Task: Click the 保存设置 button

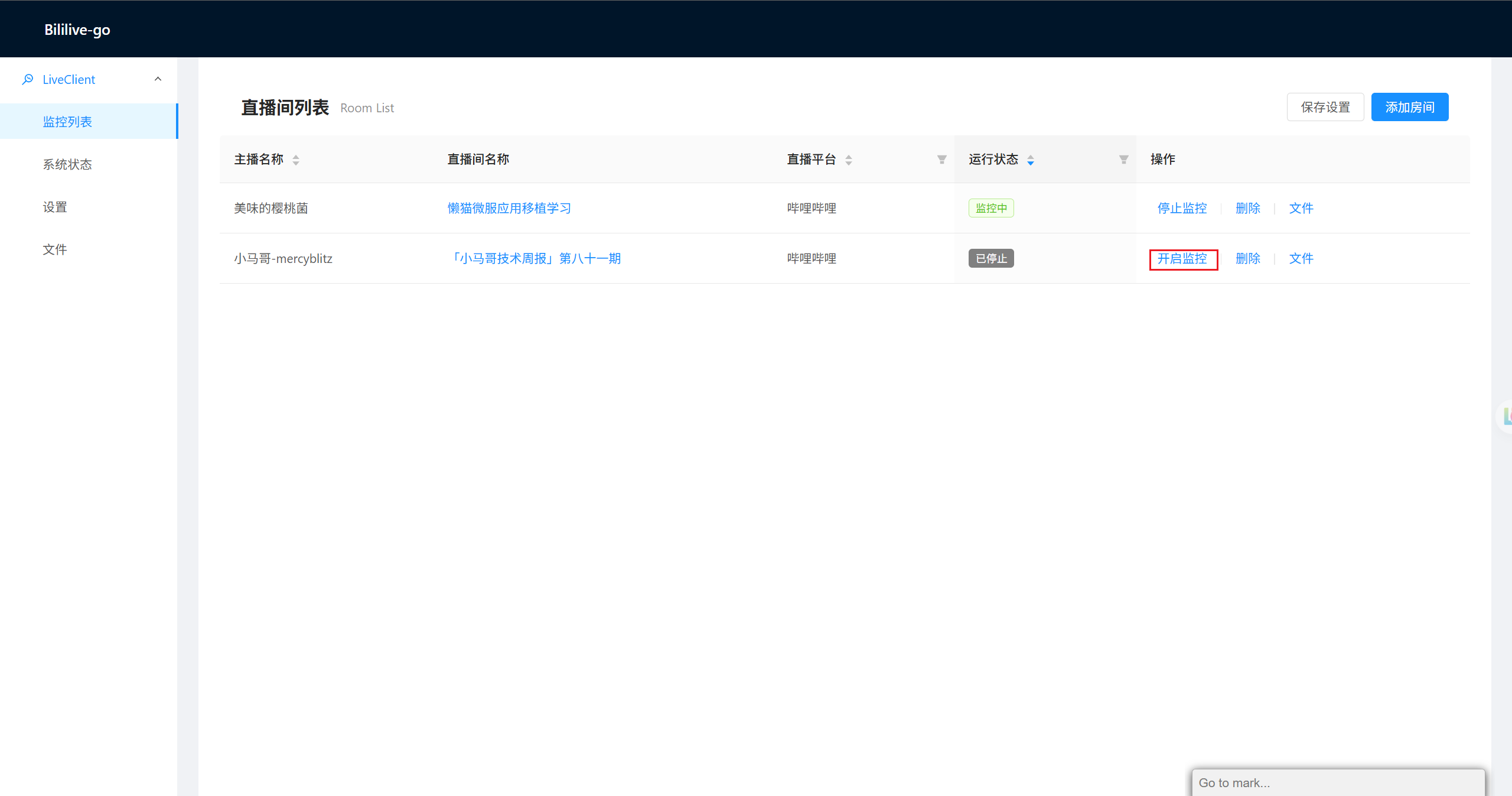Action: click(1325, 107)
